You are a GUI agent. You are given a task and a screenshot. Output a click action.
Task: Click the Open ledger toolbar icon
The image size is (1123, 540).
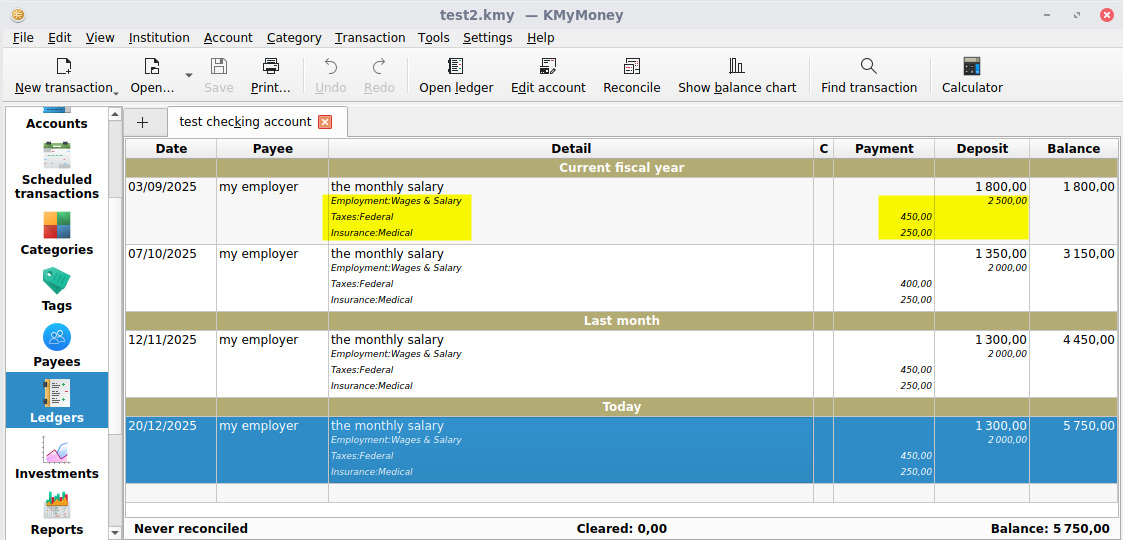click(x=456, y=67)
